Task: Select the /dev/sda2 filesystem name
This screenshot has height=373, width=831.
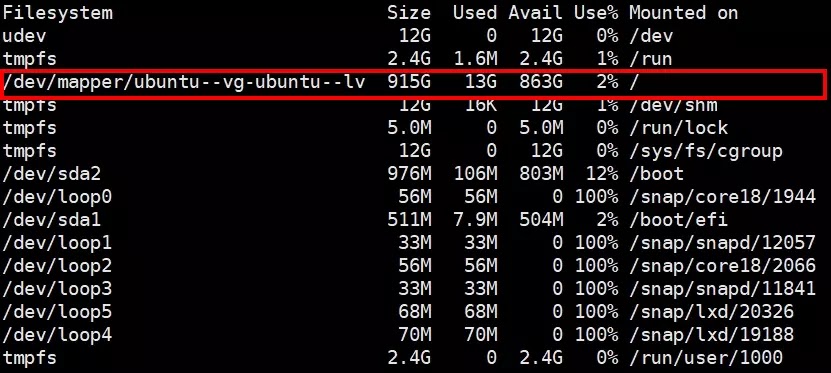Action: click(x=52, y=174)
